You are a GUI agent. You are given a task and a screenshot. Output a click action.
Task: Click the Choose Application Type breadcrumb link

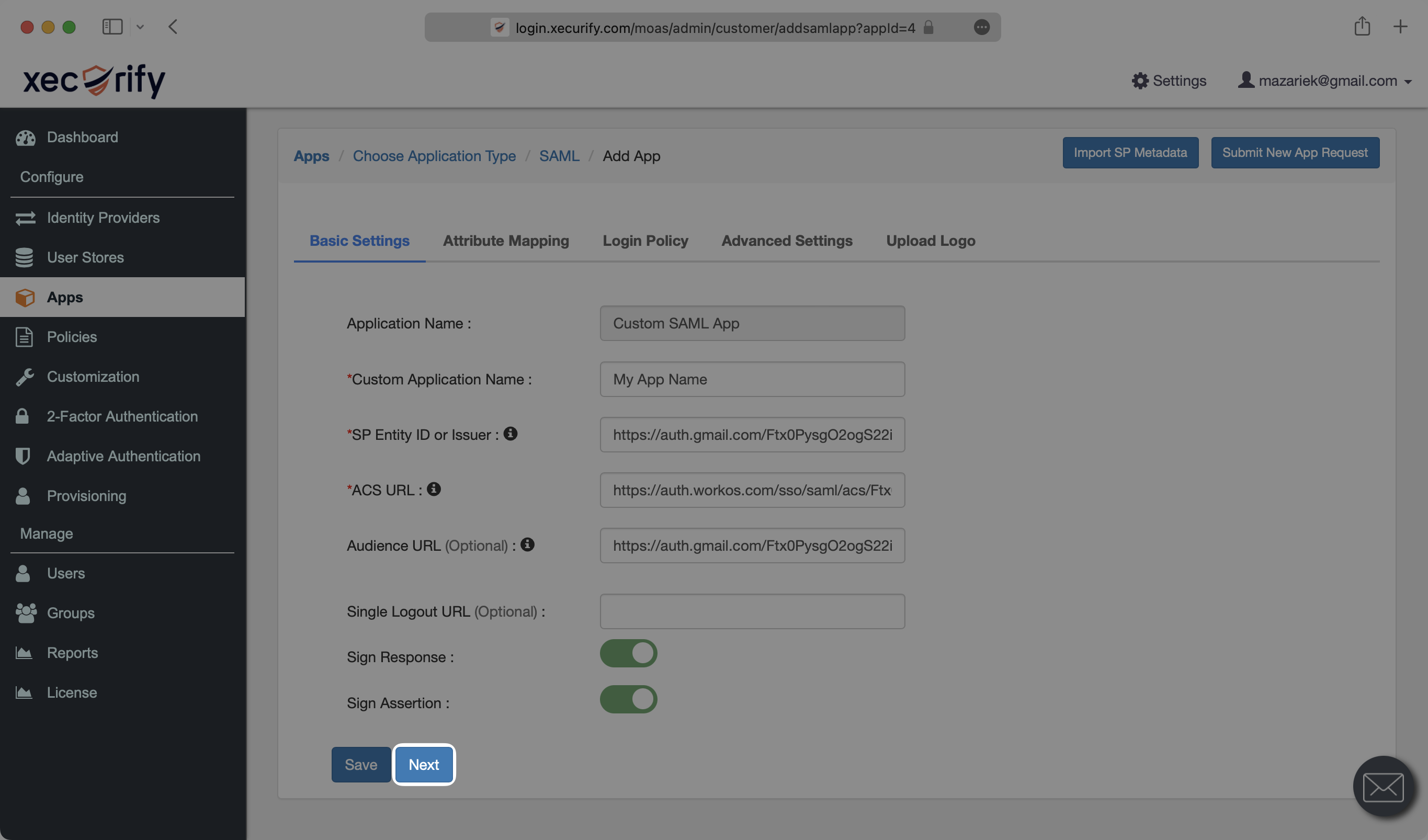pos(434,156)
